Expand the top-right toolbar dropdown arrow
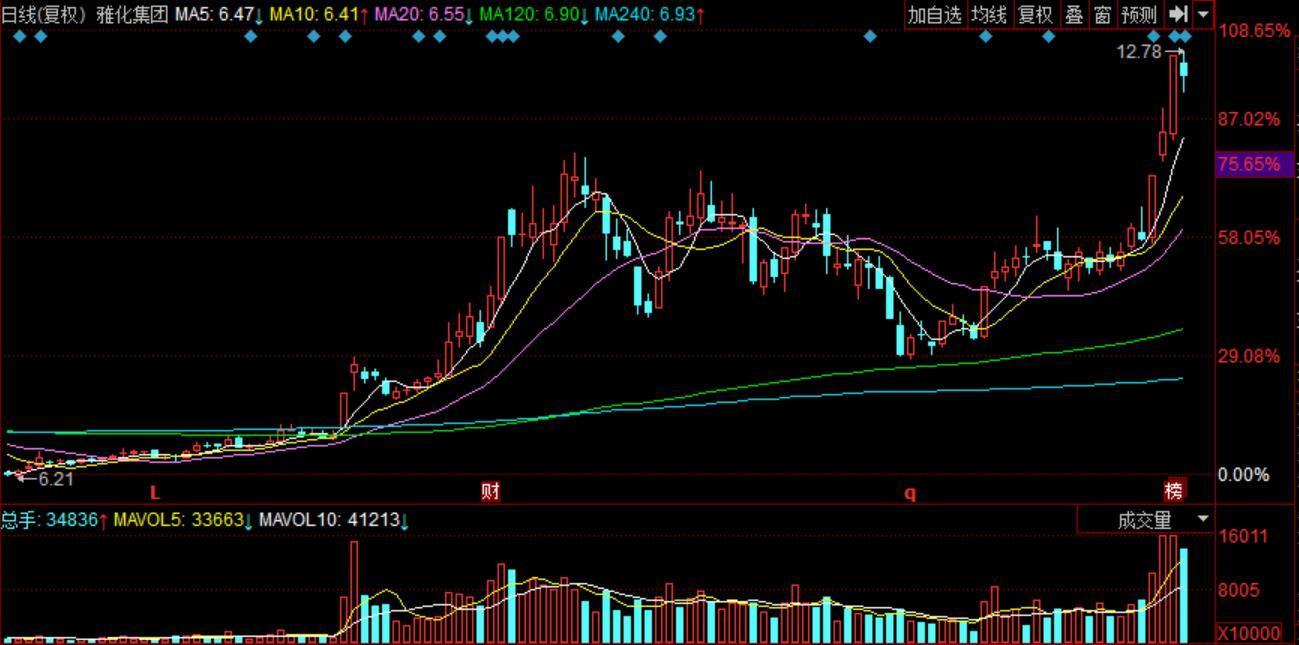The width and height of the screenshot is (1299, 645). click(1202, 14)
